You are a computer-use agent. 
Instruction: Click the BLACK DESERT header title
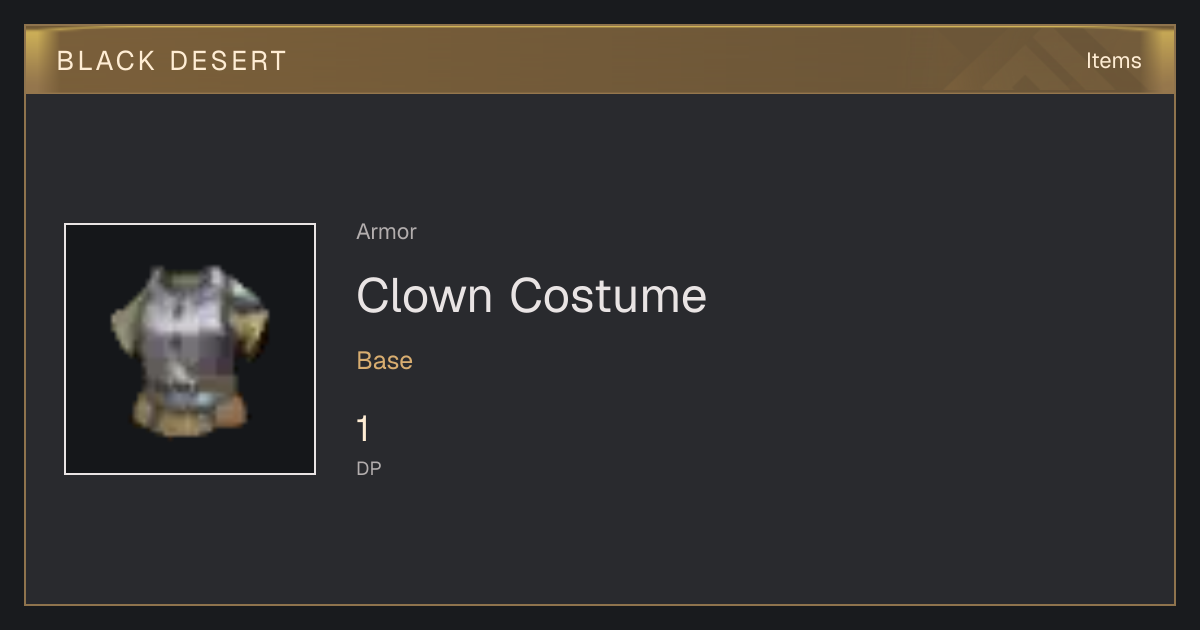point(171,61)
